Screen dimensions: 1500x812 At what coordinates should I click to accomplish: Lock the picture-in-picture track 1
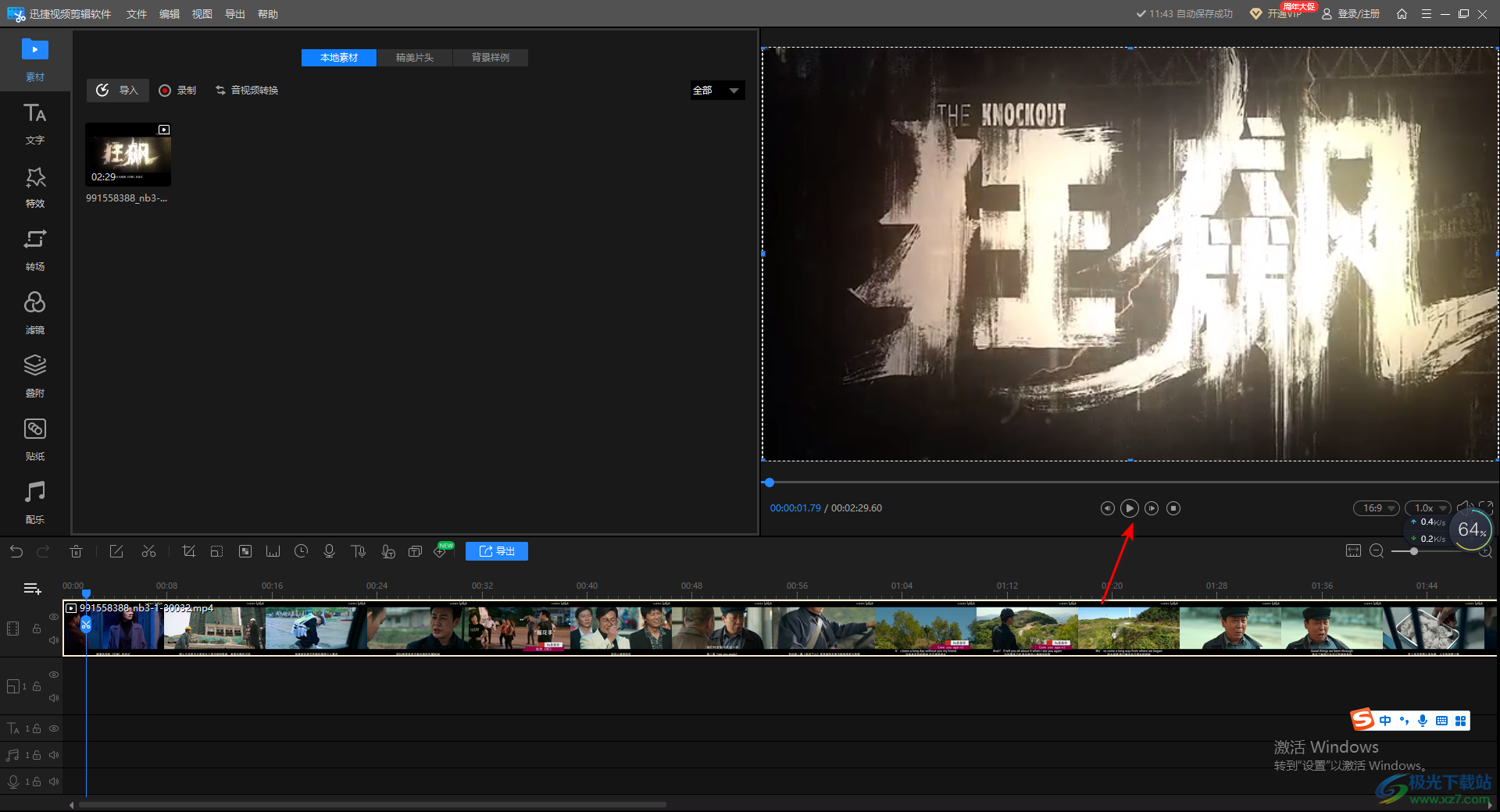pos(37,686)
